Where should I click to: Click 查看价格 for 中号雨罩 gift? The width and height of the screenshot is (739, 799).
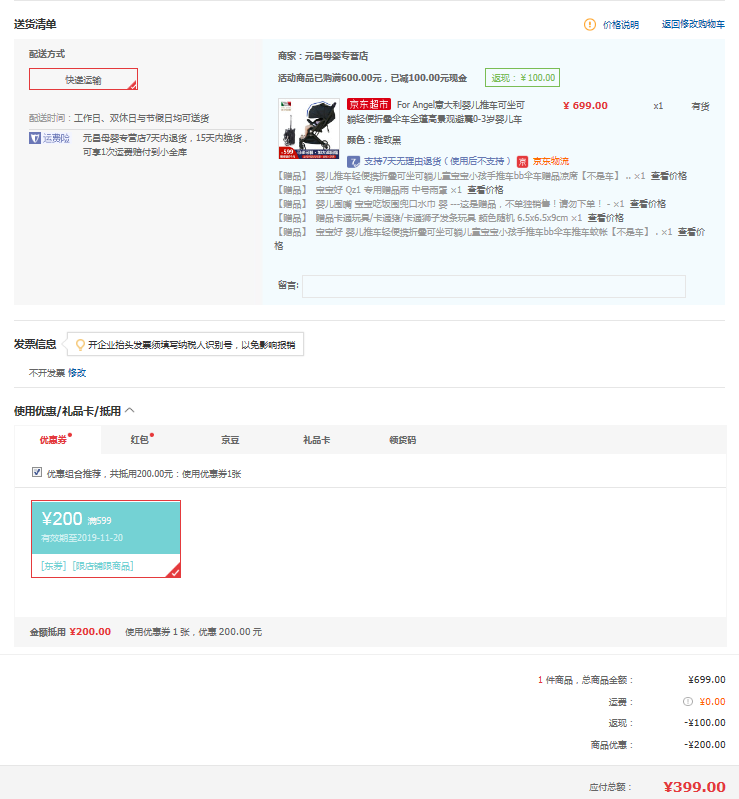[485, 190]
